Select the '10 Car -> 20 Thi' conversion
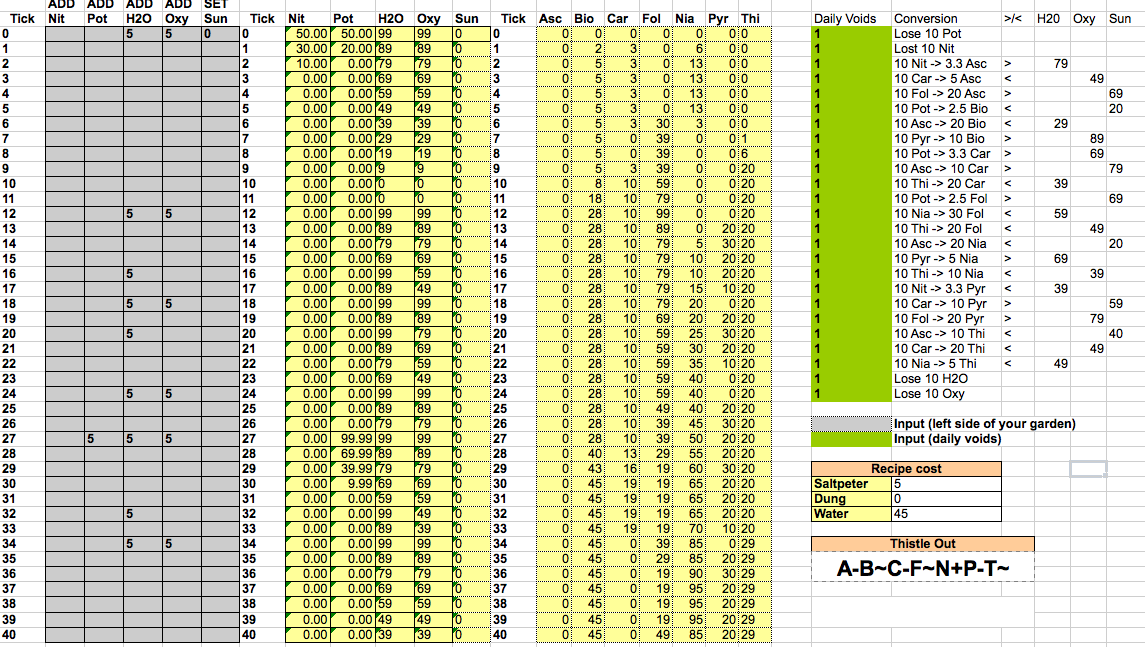The image size is (1145, 647). click(x=946, y=349)
